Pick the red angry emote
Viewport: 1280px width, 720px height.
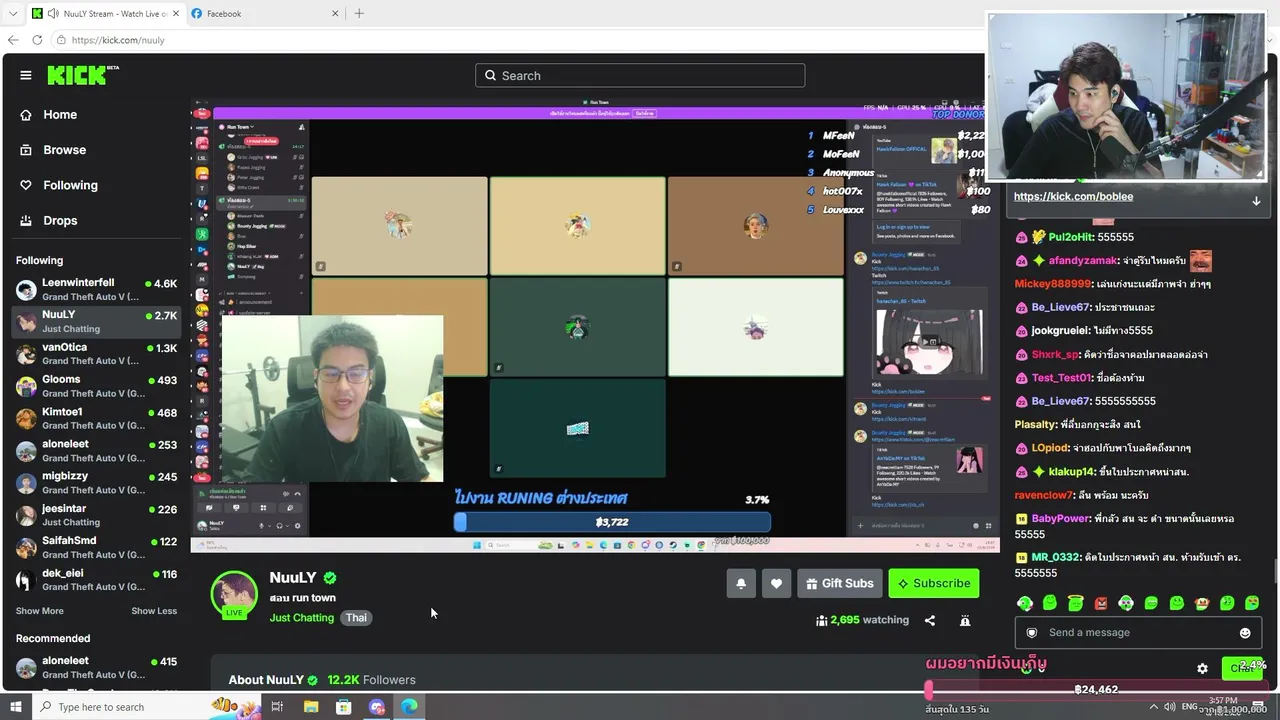(1101, 603)
